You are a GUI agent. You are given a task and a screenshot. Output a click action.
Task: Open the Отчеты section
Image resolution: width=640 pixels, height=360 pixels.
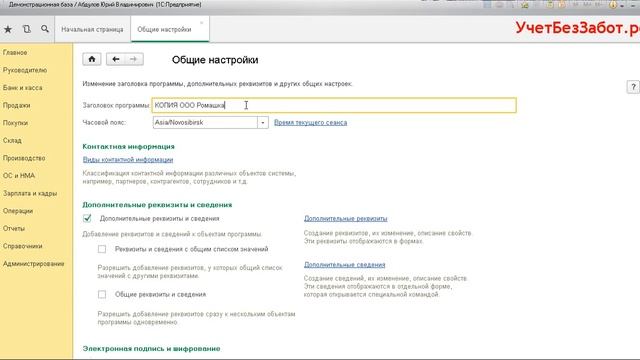point(14,229)
